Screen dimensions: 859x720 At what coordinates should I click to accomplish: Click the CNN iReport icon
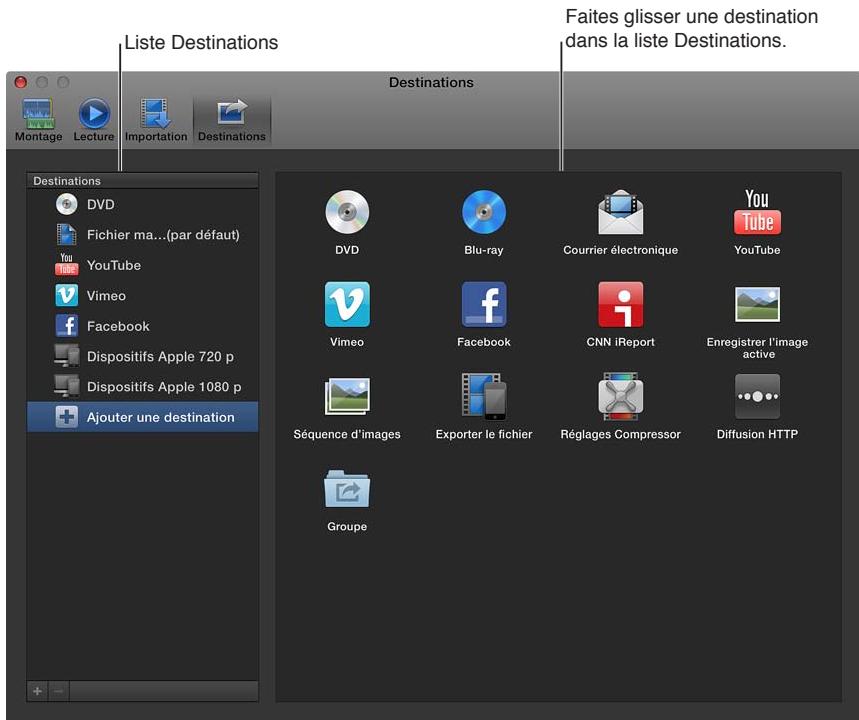pos(620,304)
